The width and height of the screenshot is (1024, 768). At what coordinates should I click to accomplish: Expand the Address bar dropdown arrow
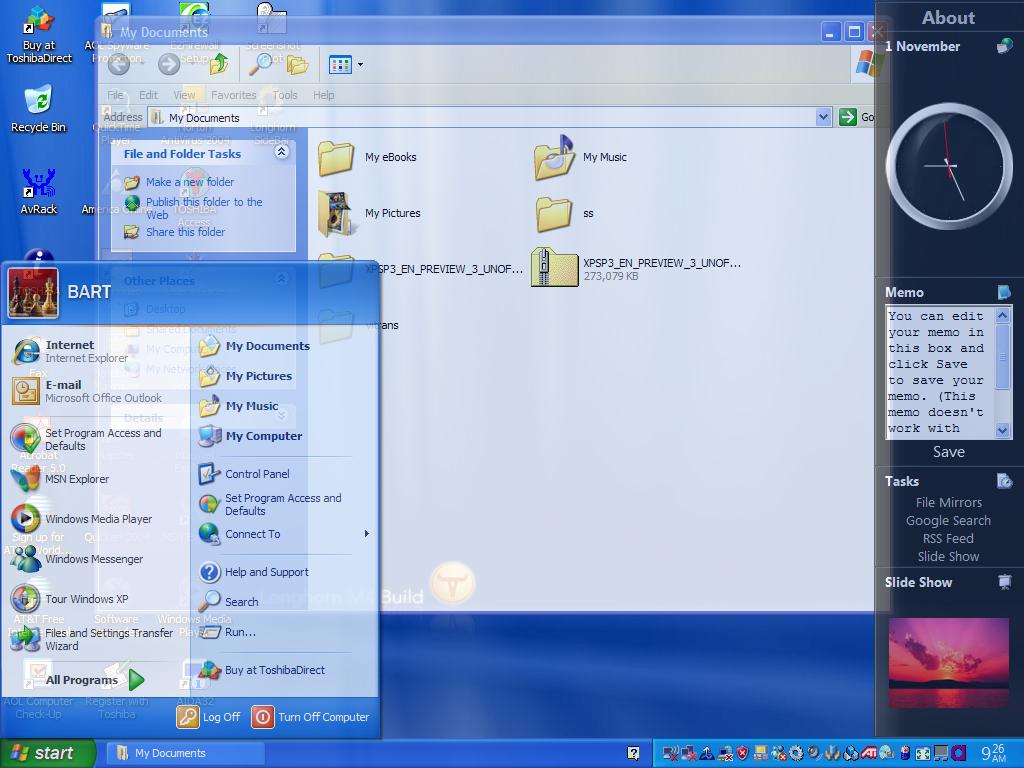[x=824, y=118]
